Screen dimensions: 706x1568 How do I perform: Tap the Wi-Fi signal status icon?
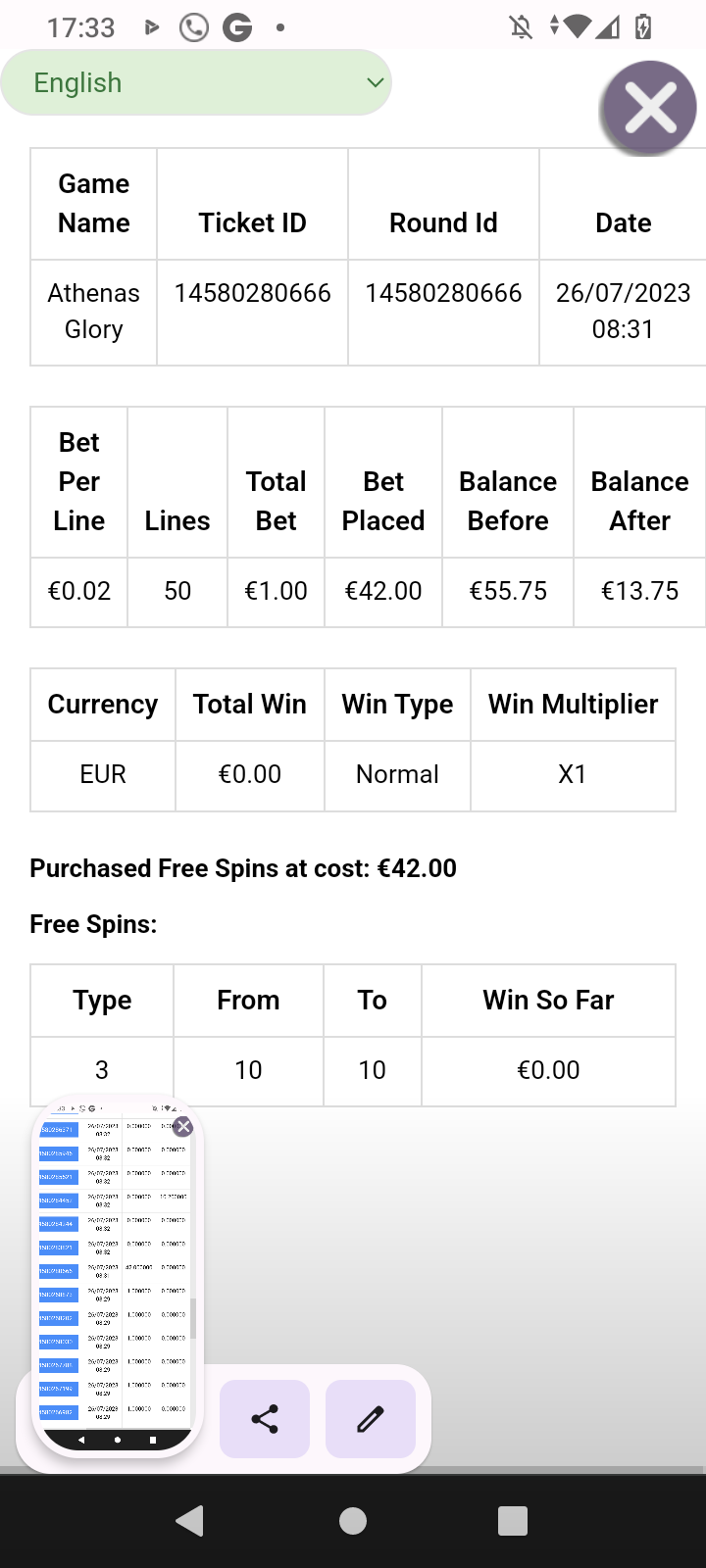click(x=577, y=26)
